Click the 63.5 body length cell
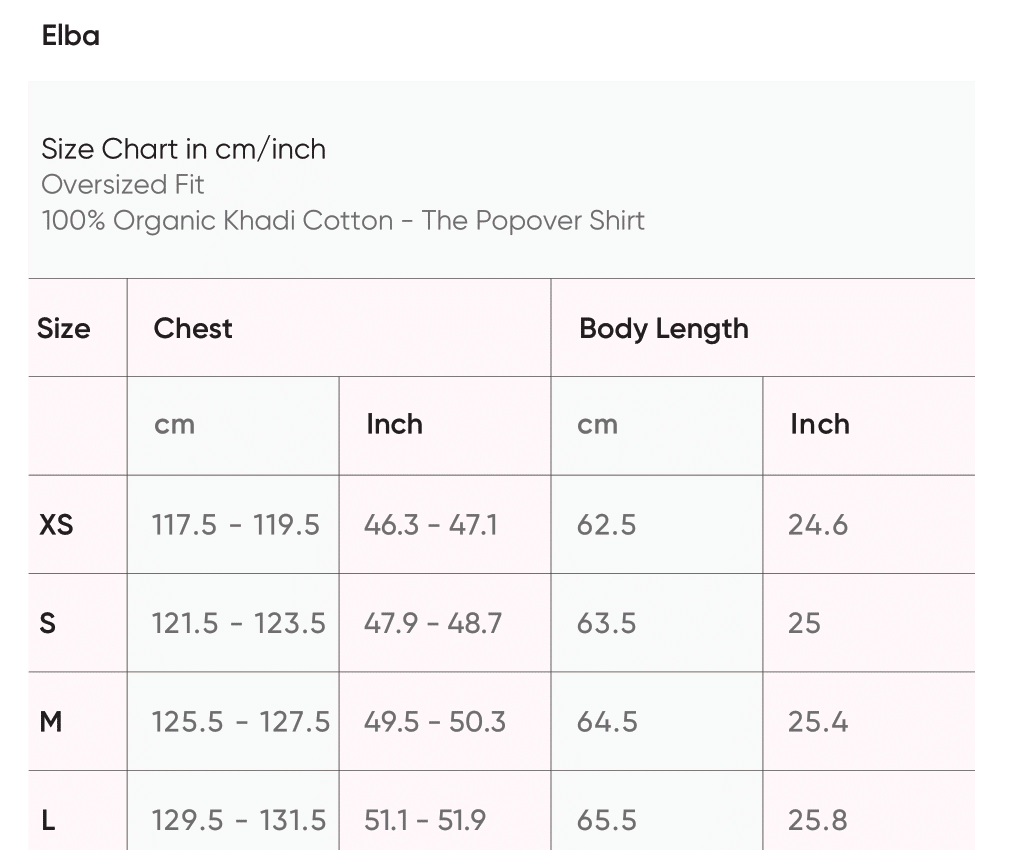 pos(606,623)
